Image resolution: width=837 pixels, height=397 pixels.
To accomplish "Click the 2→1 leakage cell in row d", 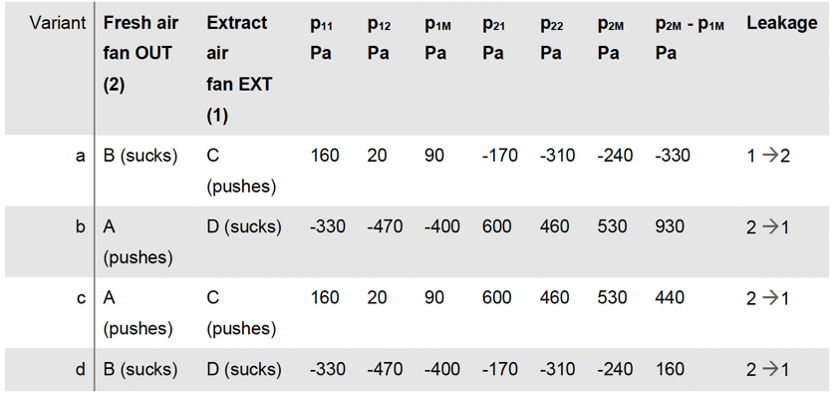I will click(768, 369).
